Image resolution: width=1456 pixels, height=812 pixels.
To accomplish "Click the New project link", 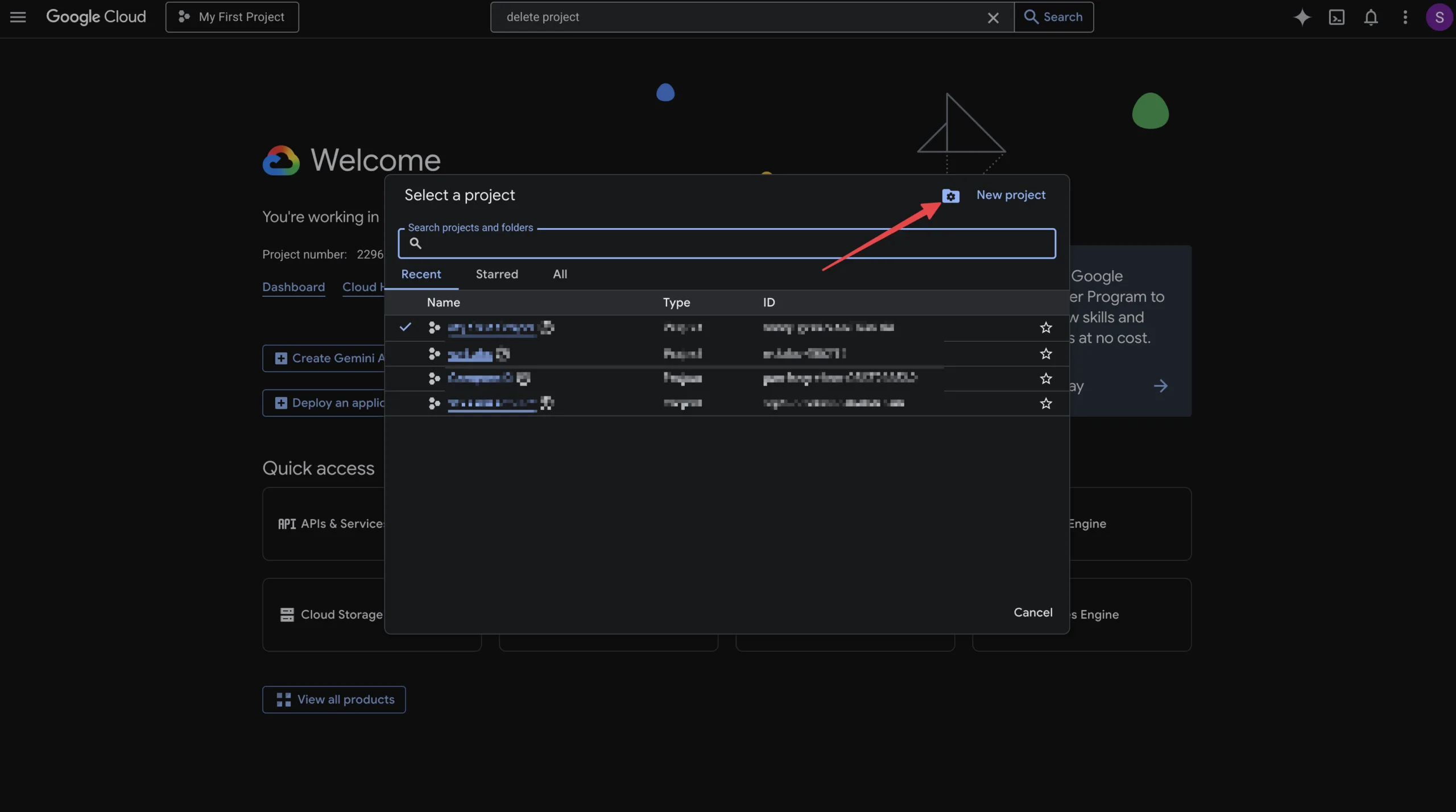I will [1011, 195].
